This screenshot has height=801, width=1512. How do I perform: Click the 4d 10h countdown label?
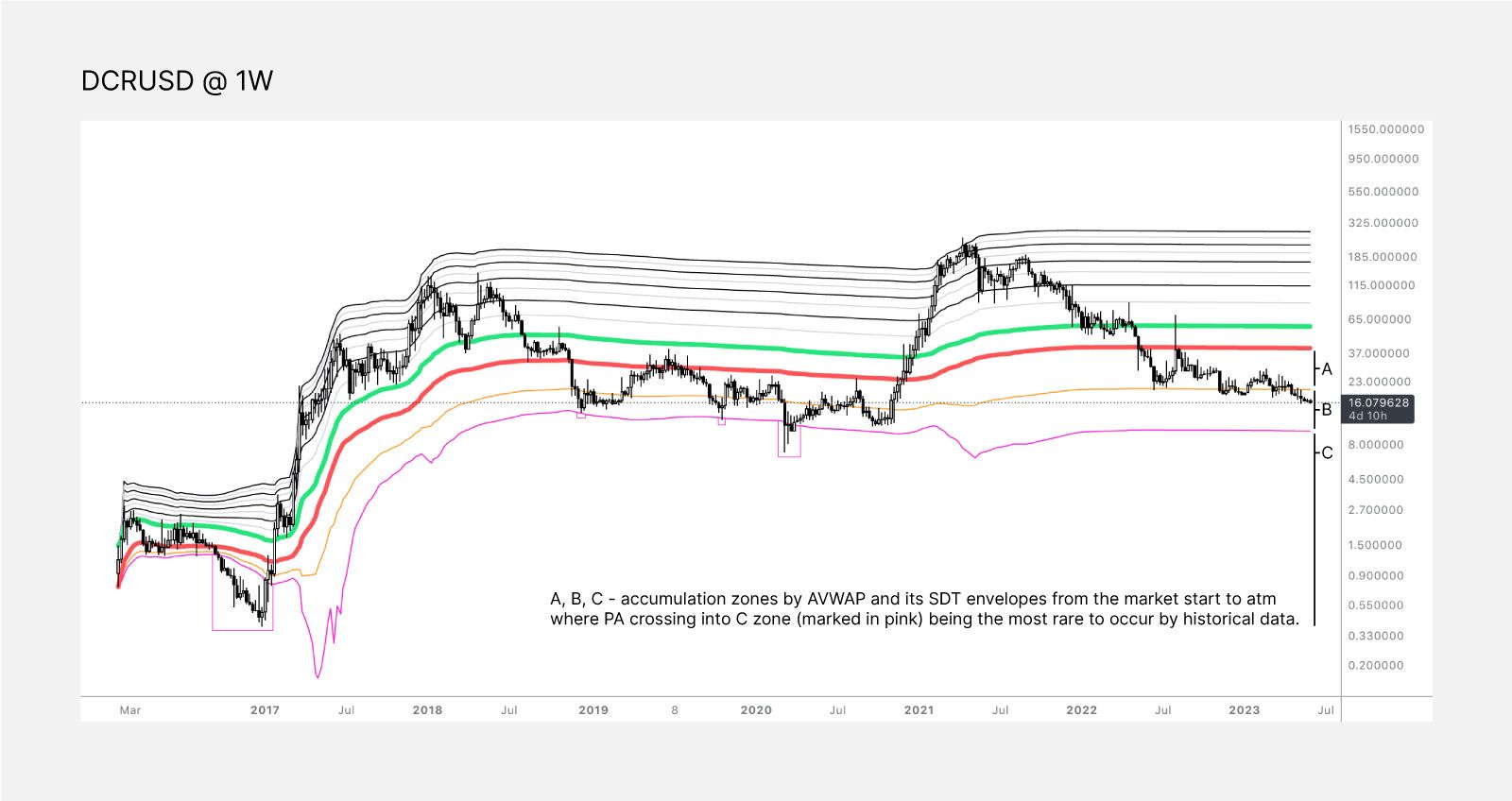pos(1367,416)
